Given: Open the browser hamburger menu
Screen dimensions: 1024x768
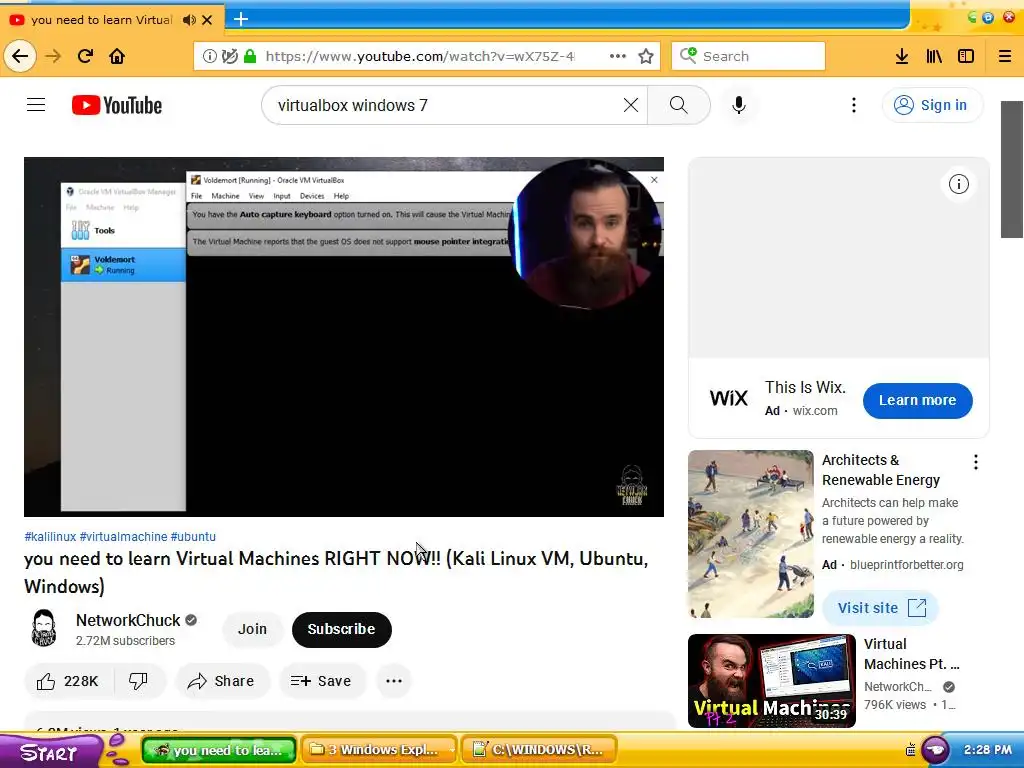Looking at the screenshot, I should (1005, 56).
